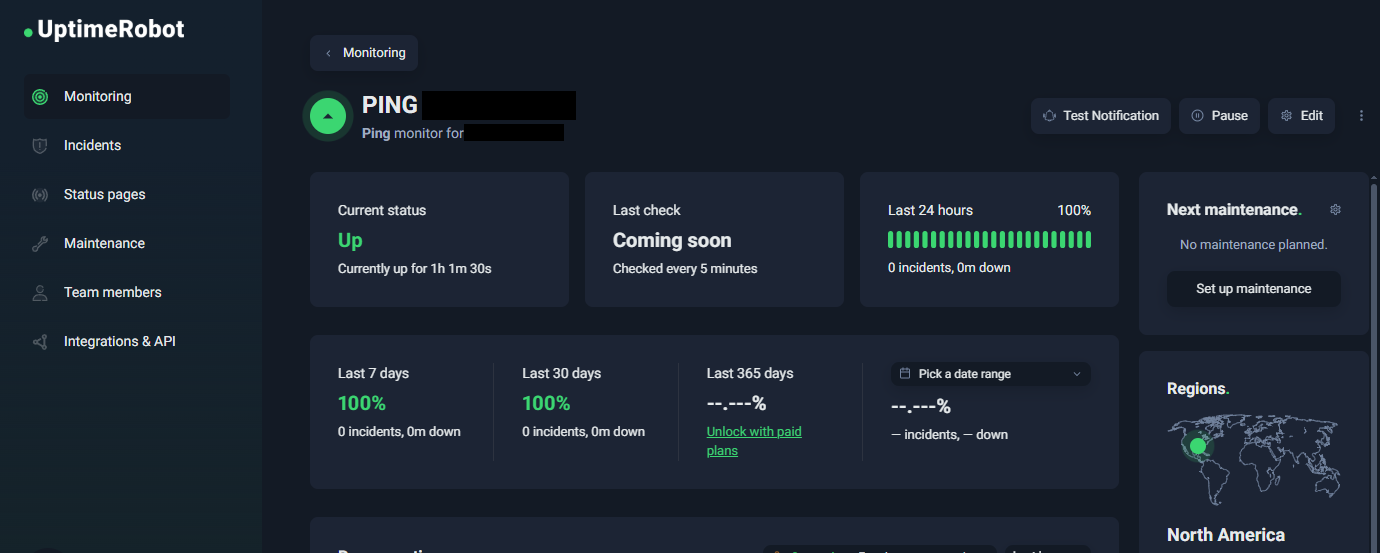Expand the Pick a date range dropdown
This screenshot has width=1380, height=553.
pyautogui.click(x=990, y=374)
